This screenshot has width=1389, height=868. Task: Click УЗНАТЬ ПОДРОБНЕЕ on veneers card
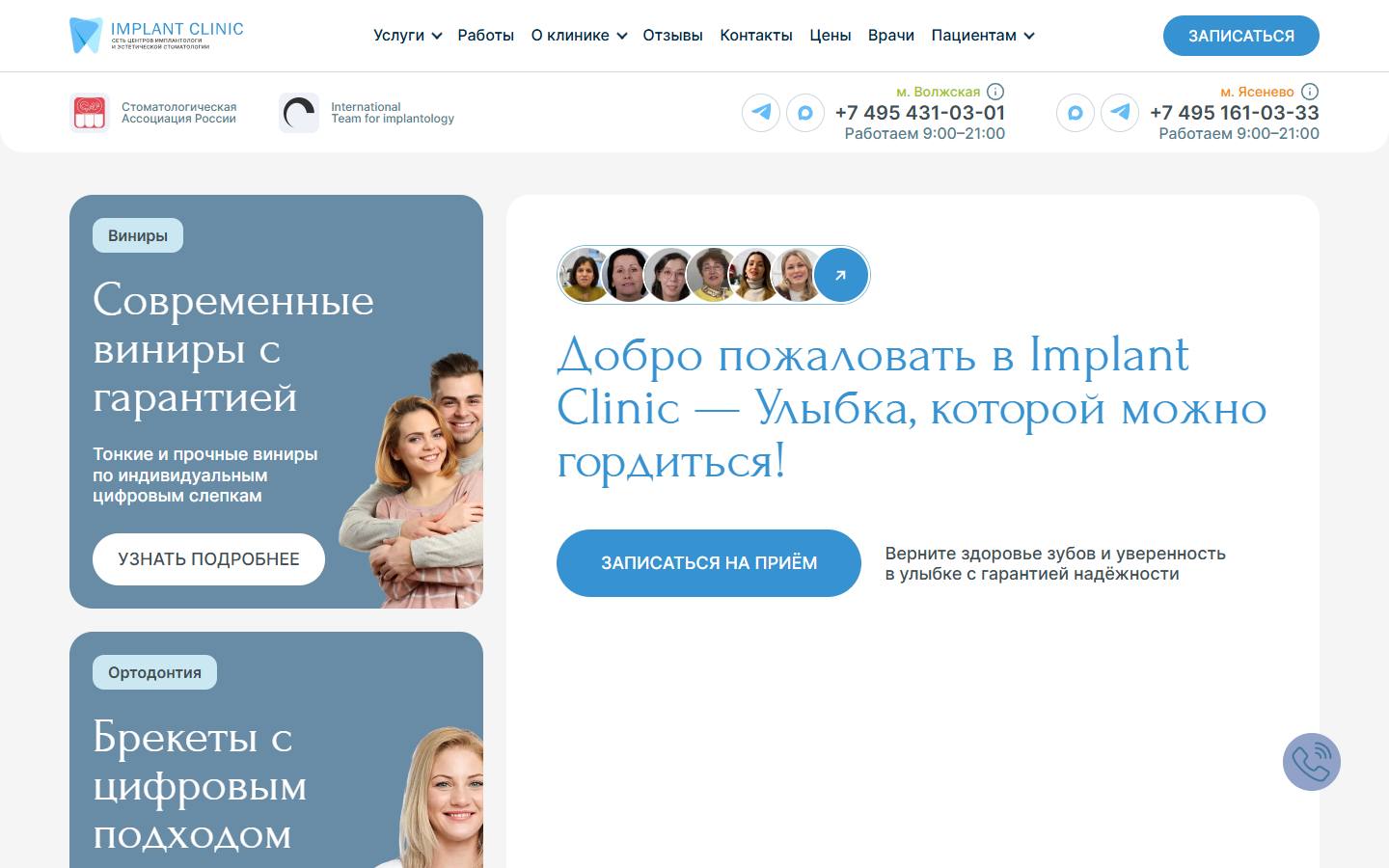pos(208,559)
